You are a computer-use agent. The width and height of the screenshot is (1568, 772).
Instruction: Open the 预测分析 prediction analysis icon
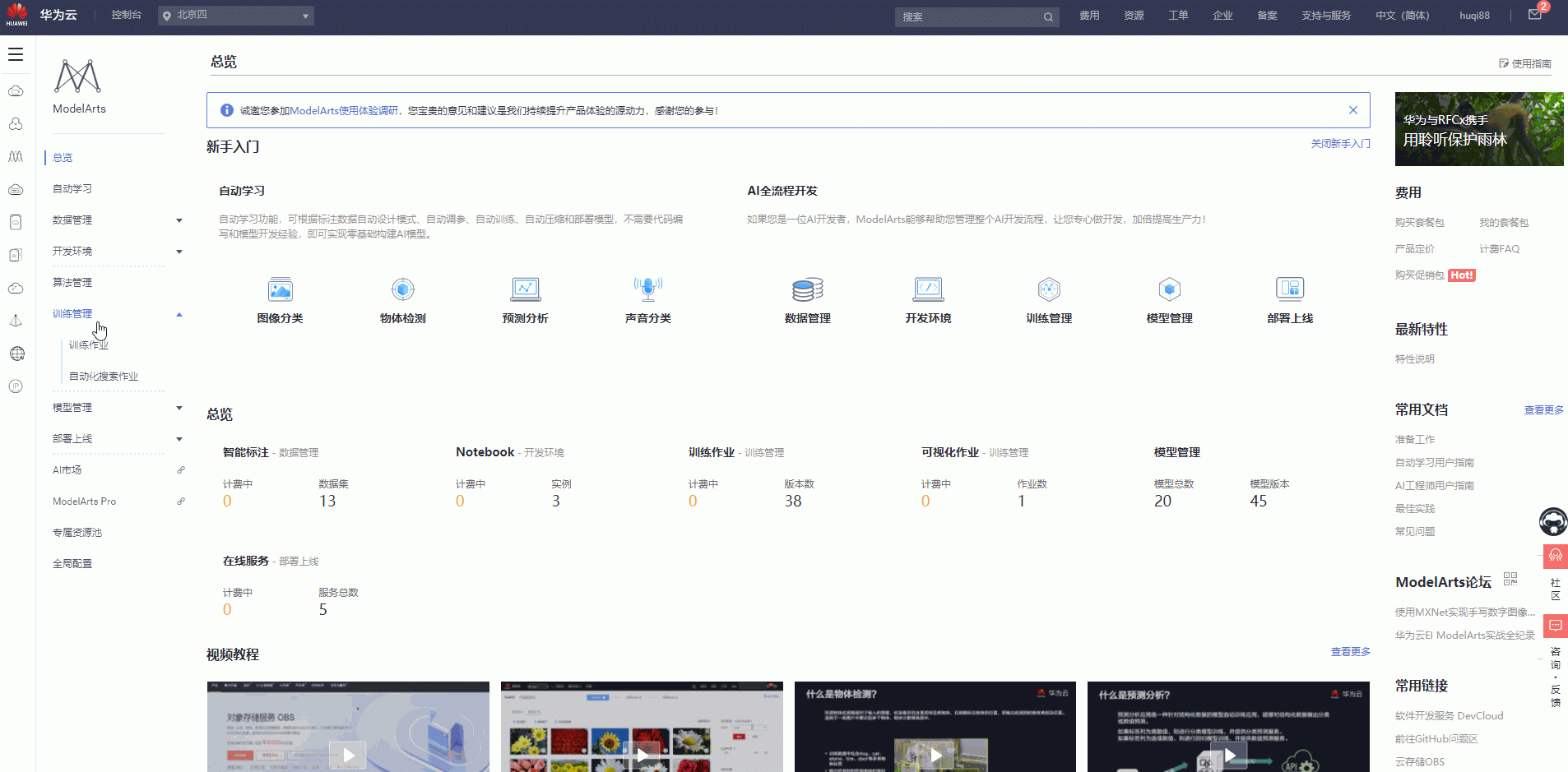[x=526, y=289]
